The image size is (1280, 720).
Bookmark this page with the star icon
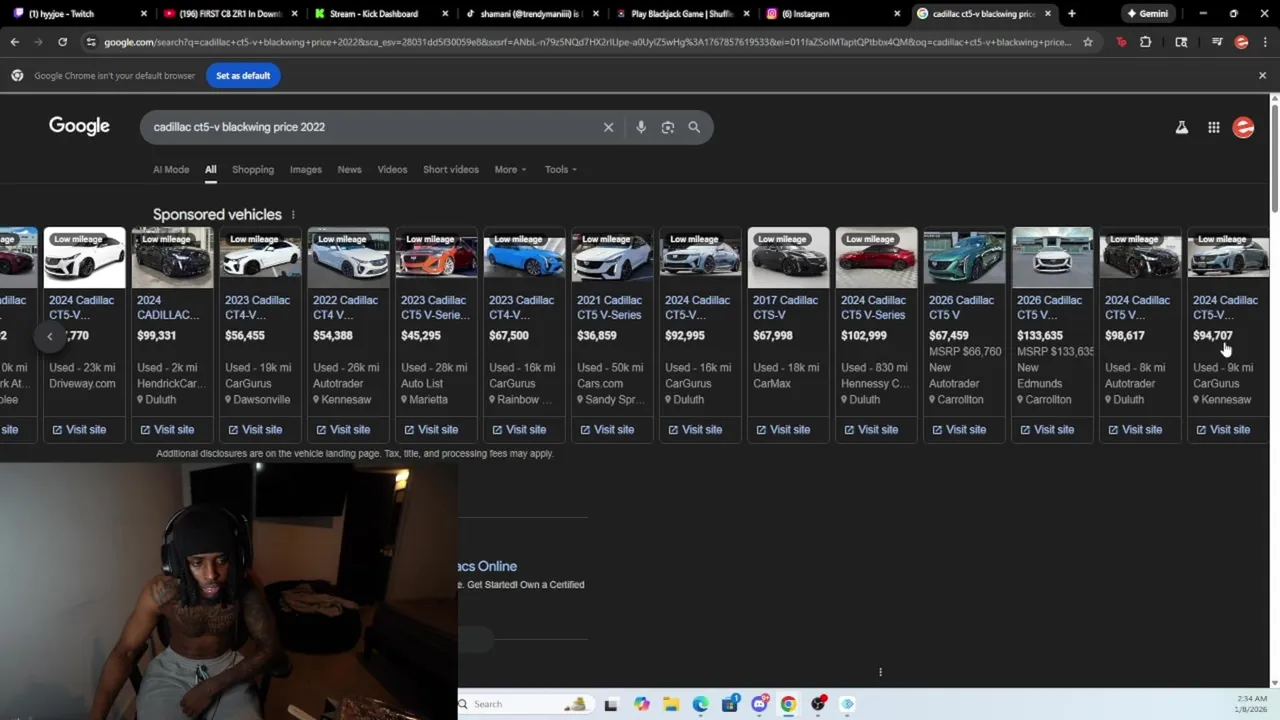[1088, 42]
